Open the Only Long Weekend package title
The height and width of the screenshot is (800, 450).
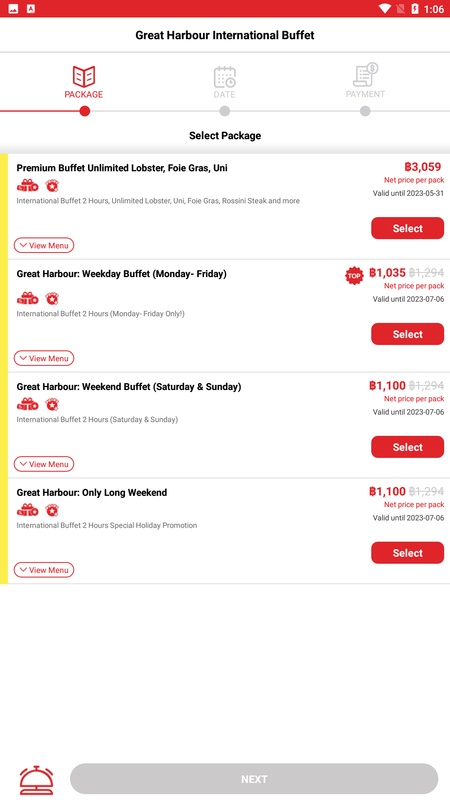pyautogui.click(x=92, y=493)
